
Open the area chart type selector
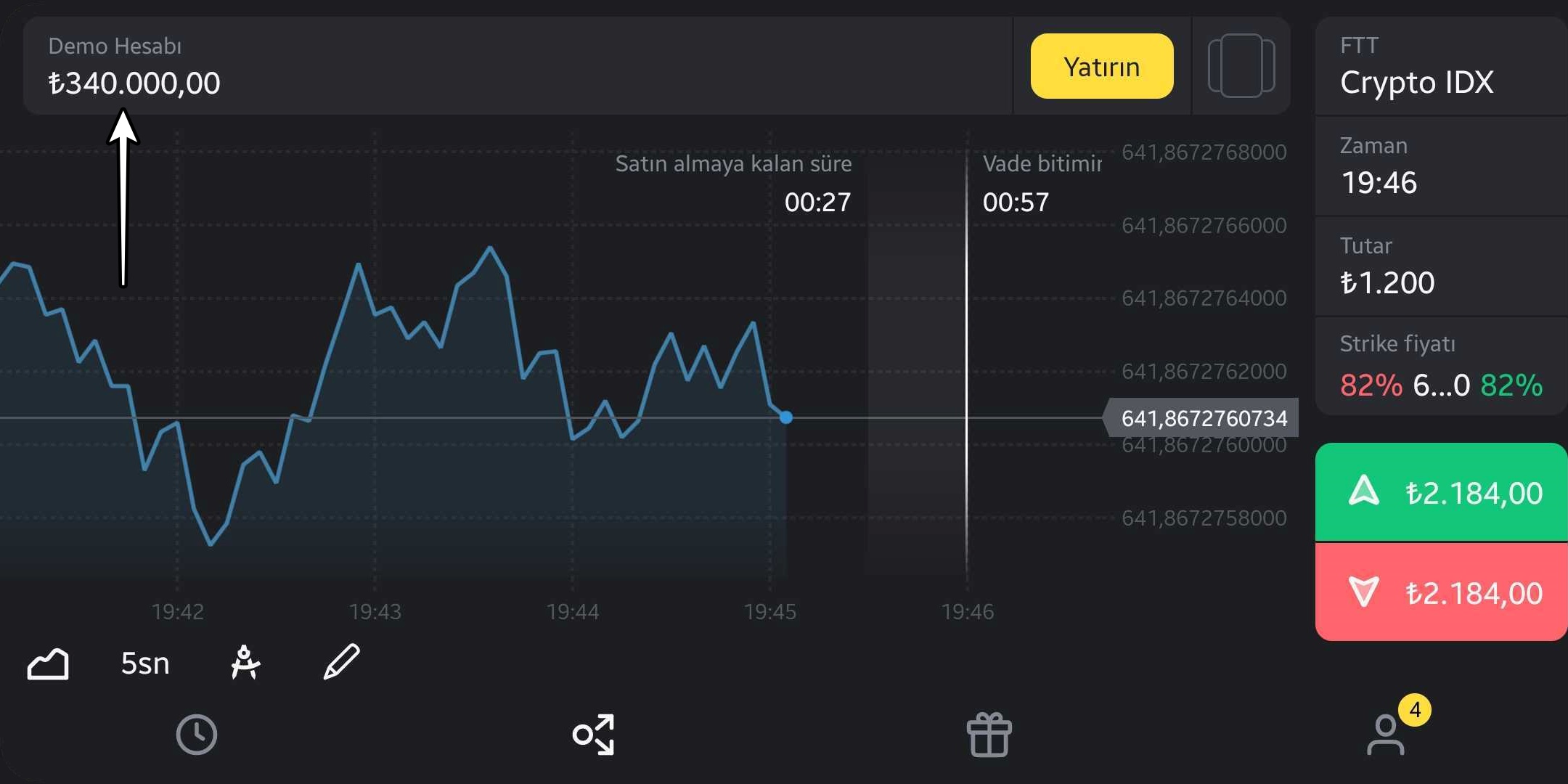click(x=48, y=663)
